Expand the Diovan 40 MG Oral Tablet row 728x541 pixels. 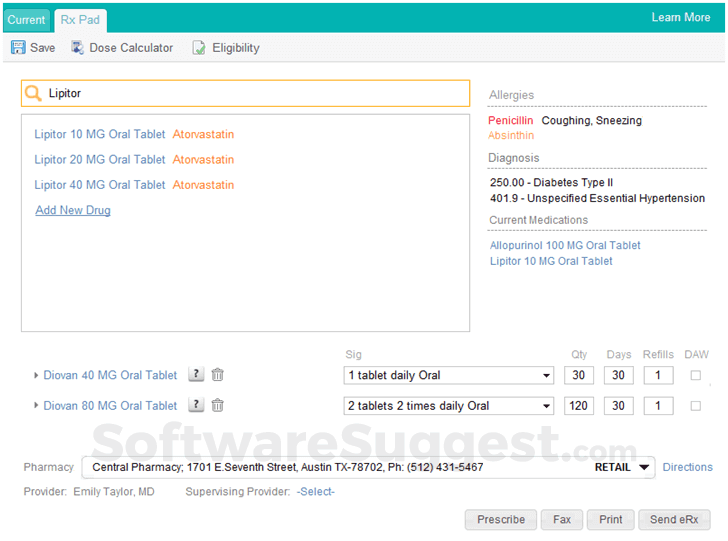pos(37,376)
